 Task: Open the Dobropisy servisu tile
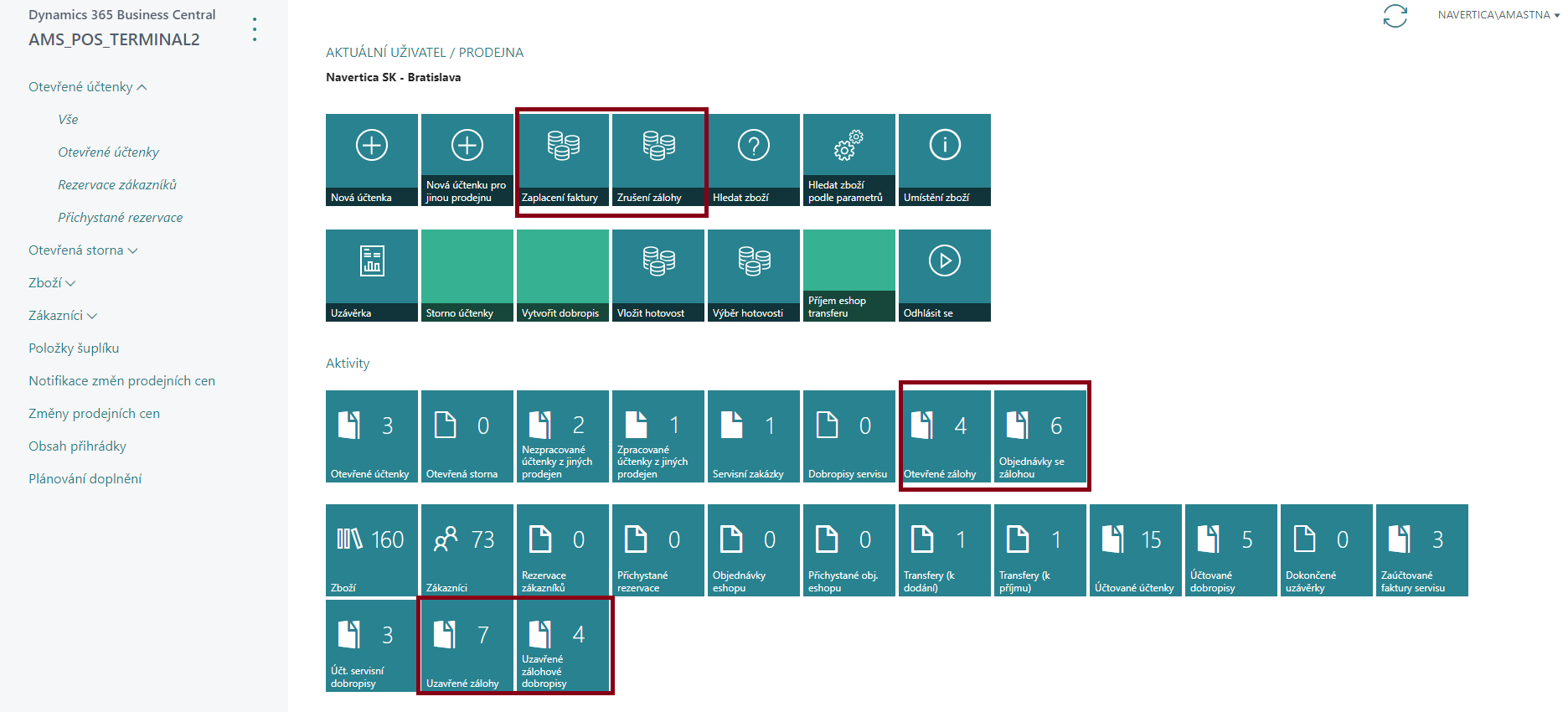849,436
